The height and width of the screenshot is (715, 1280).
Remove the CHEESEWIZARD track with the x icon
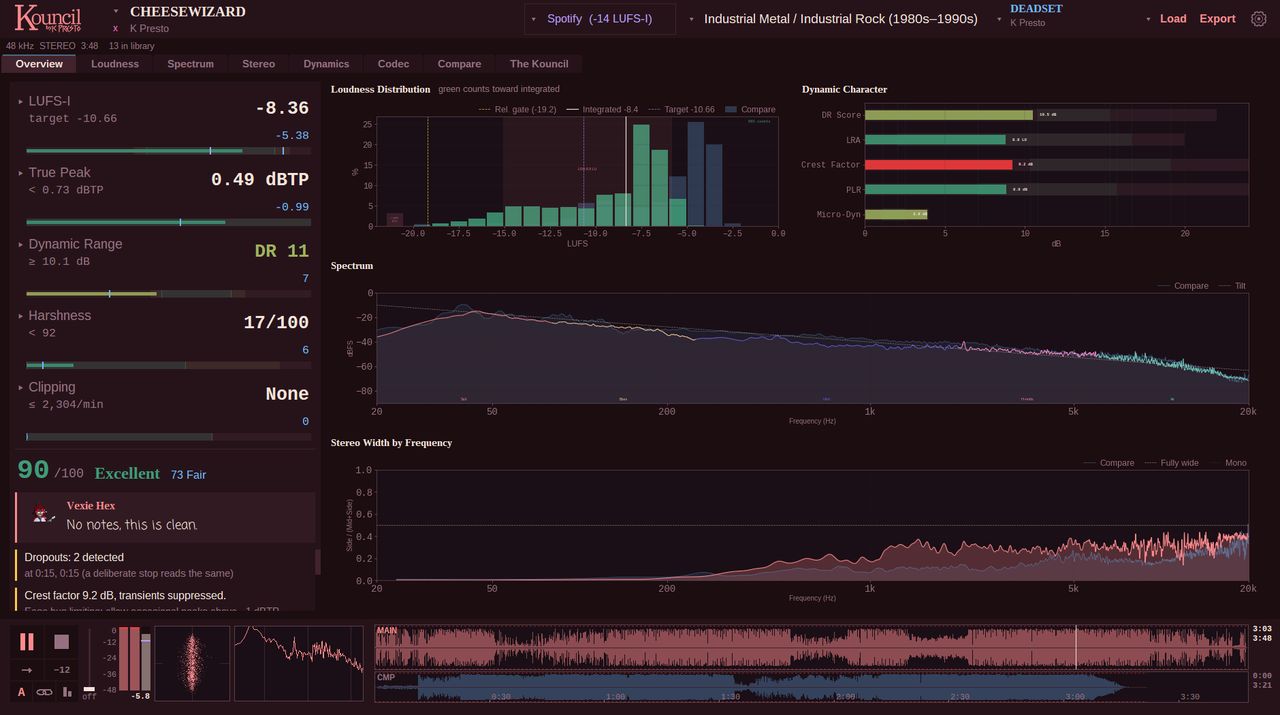(115, 28)
